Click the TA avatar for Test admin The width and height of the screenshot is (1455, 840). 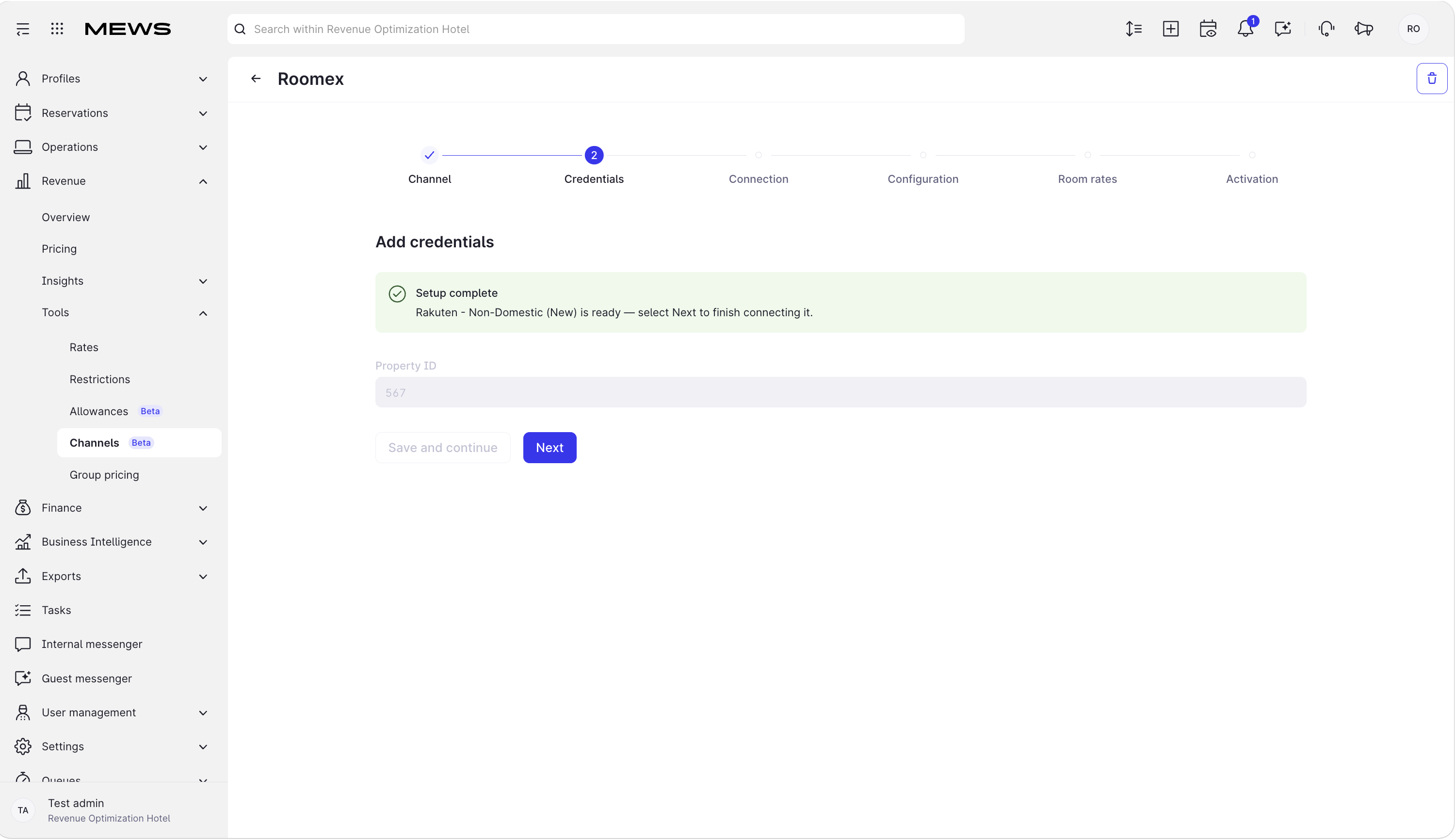click(x=23, y=810)
